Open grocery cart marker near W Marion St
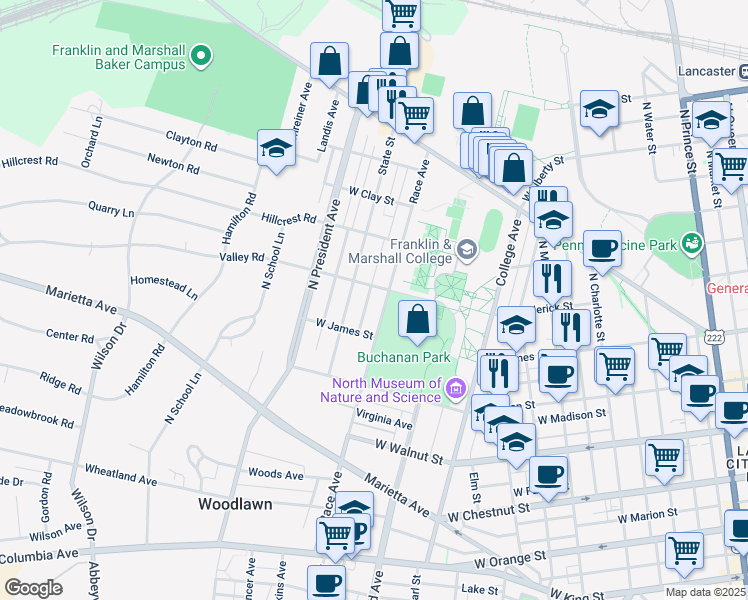This screenshot has height=600, width=748. click(665, 458)
